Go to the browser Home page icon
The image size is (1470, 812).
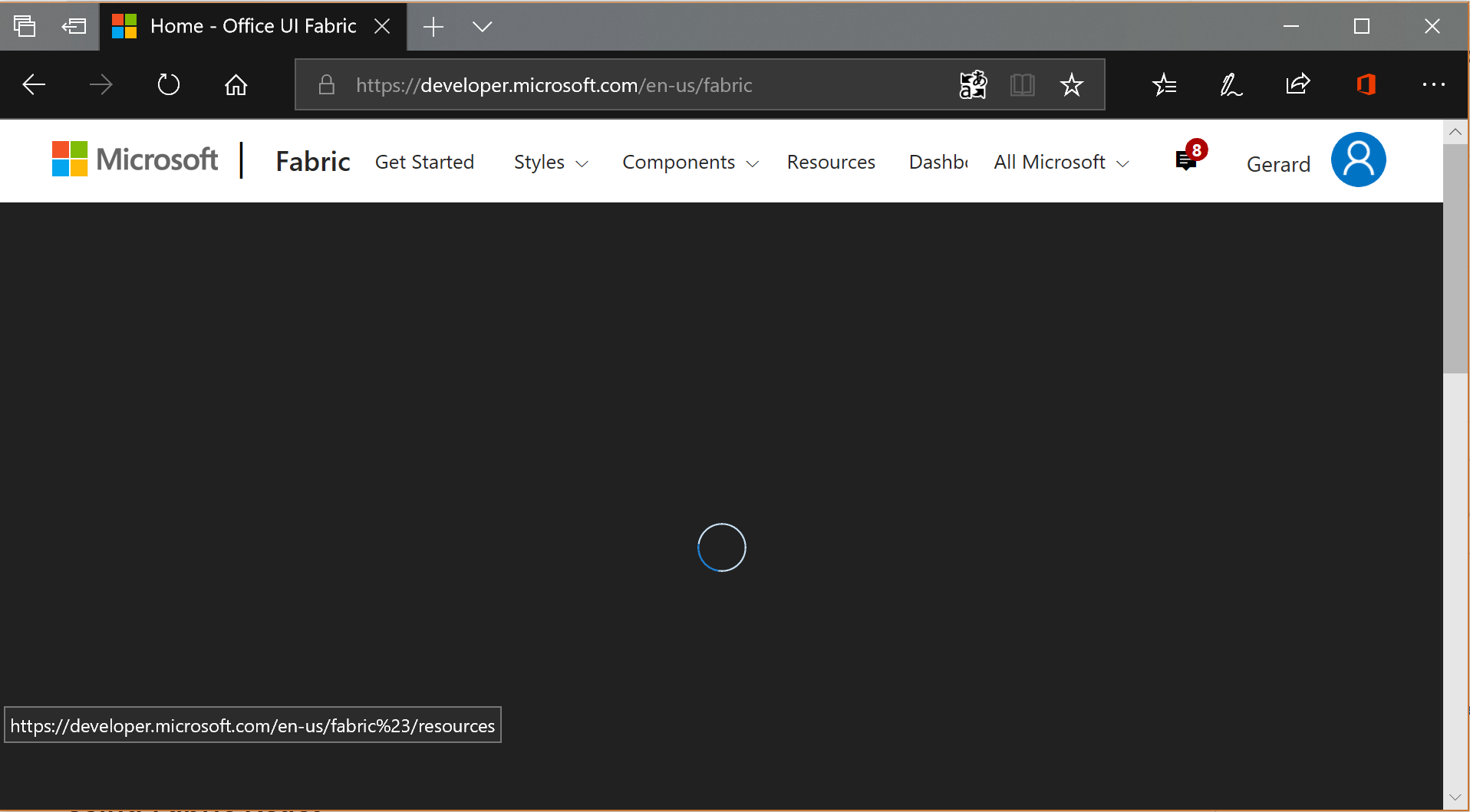(x=236, y=84)
